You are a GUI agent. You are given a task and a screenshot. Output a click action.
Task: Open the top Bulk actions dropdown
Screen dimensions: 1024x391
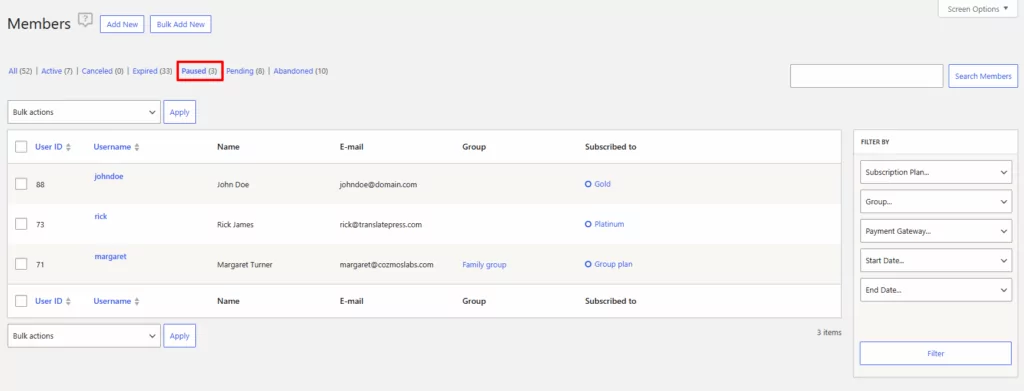click(x=84, y=112)
